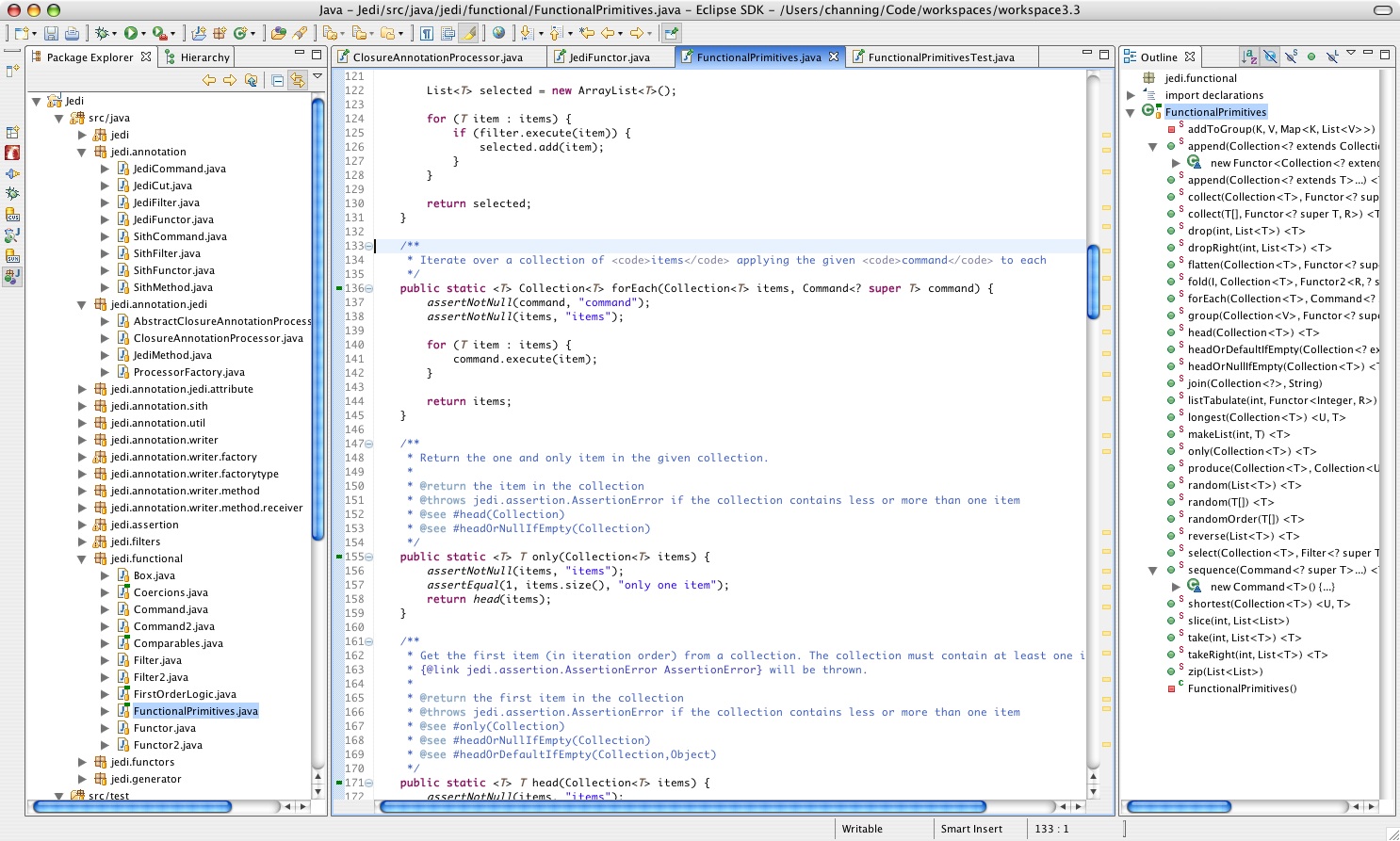This screenshot has width=1400, height=841.
Task: Click the Collapse All icon in Package Explorer
Action: pos(277,80)
